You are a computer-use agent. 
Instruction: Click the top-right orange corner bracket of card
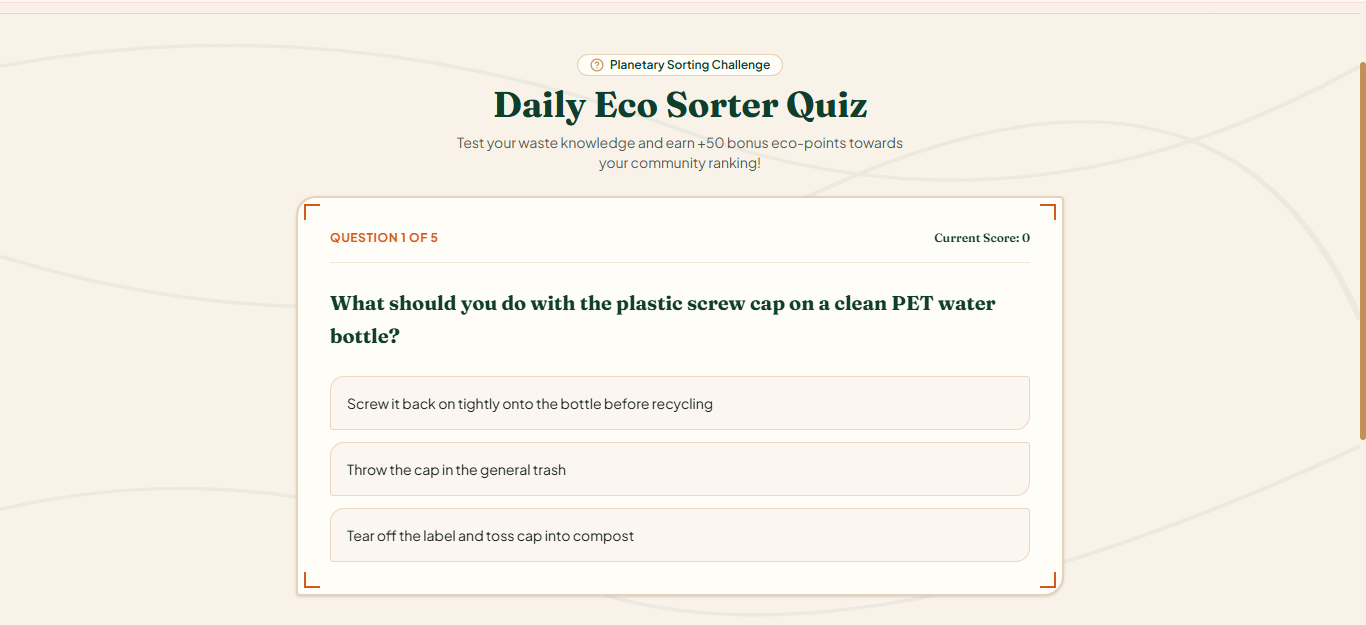[x=1048, y=211]
